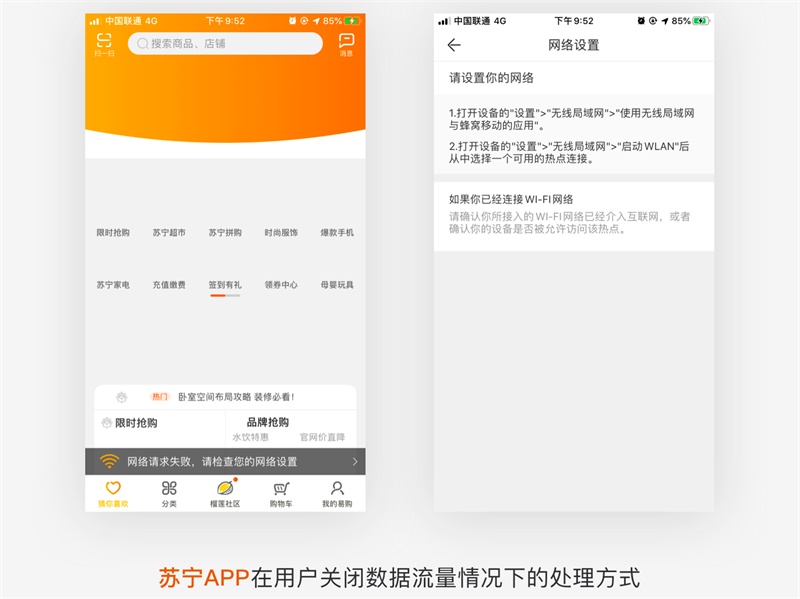
Task: Go back with the arrow in 网络设置
Action: 454,45
